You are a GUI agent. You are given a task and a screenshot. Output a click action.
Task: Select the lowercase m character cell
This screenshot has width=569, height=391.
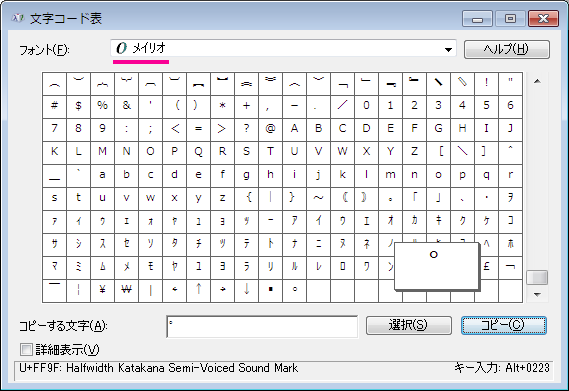[390, 176]
